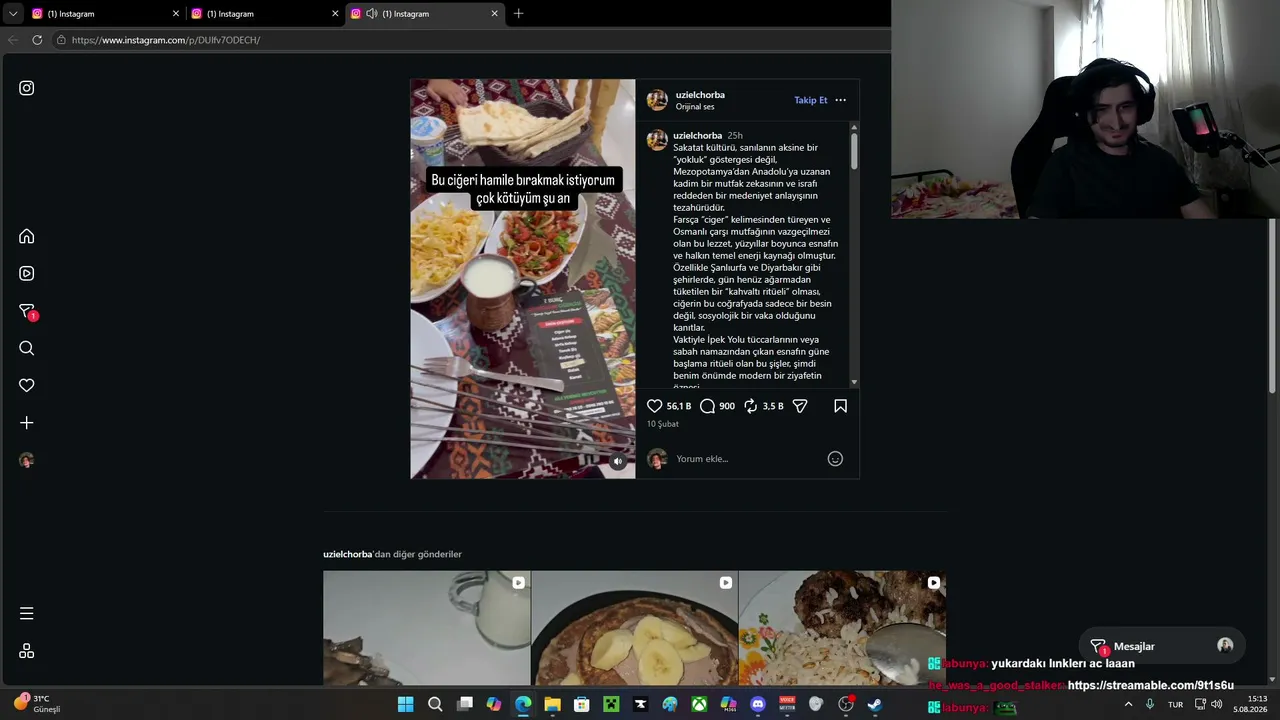Reload the current page
Screen dimensions: 1280x720
(x=37, y=40)
